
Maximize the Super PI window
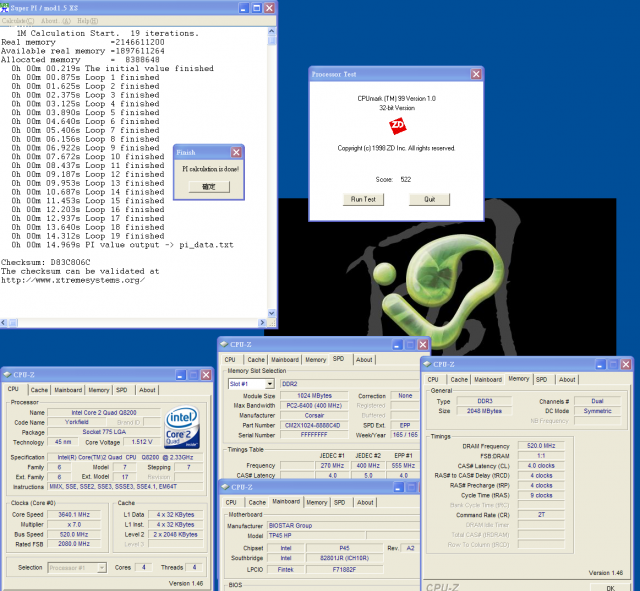pyautogui.click(x=257, y=8)
